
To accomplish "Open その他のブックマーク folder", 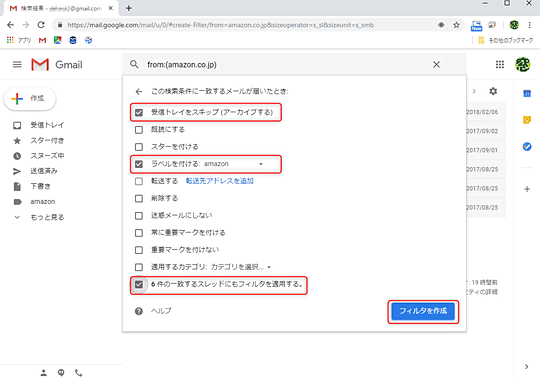I will point(506,40).
